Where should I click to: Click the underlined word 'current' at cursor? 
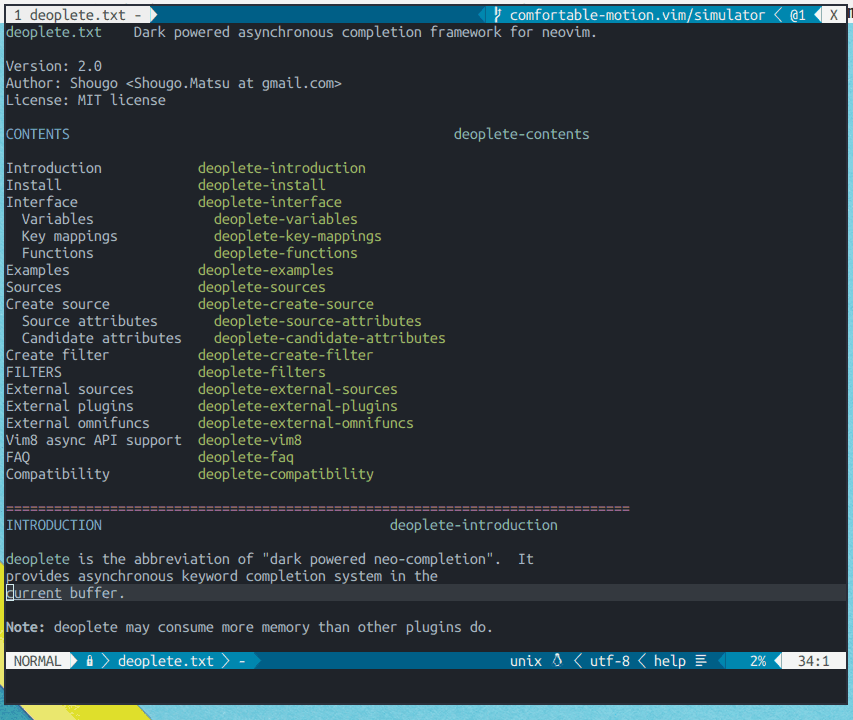(34, 593)
